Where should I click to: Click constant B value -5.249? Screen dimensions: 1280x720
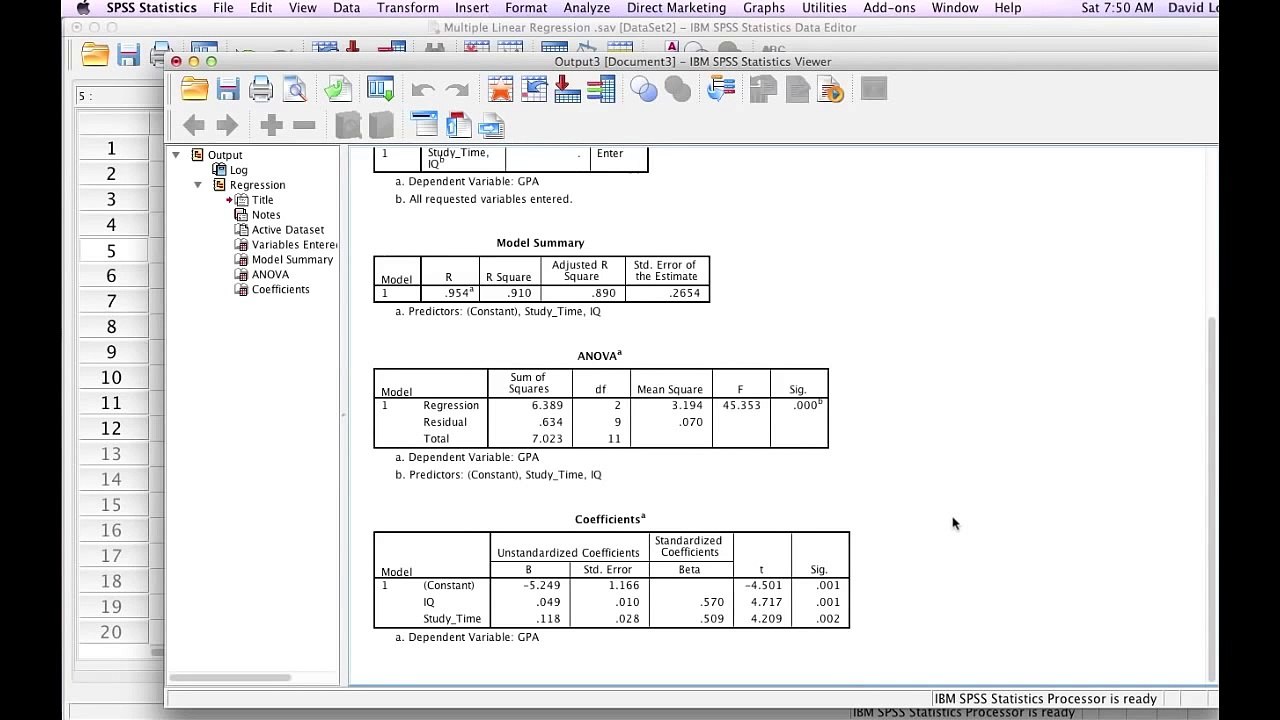(x=541, y=585)
